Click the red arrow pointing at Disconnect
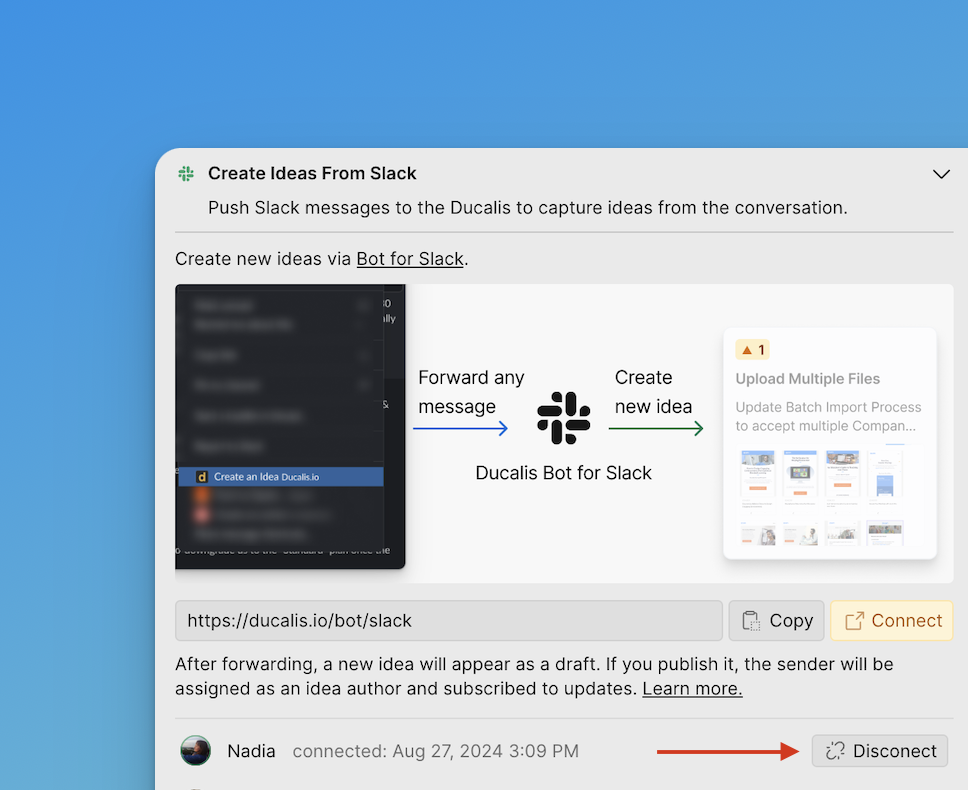This screenshot has height=790, width=968. pyautogui.click(x=728, y=751)
